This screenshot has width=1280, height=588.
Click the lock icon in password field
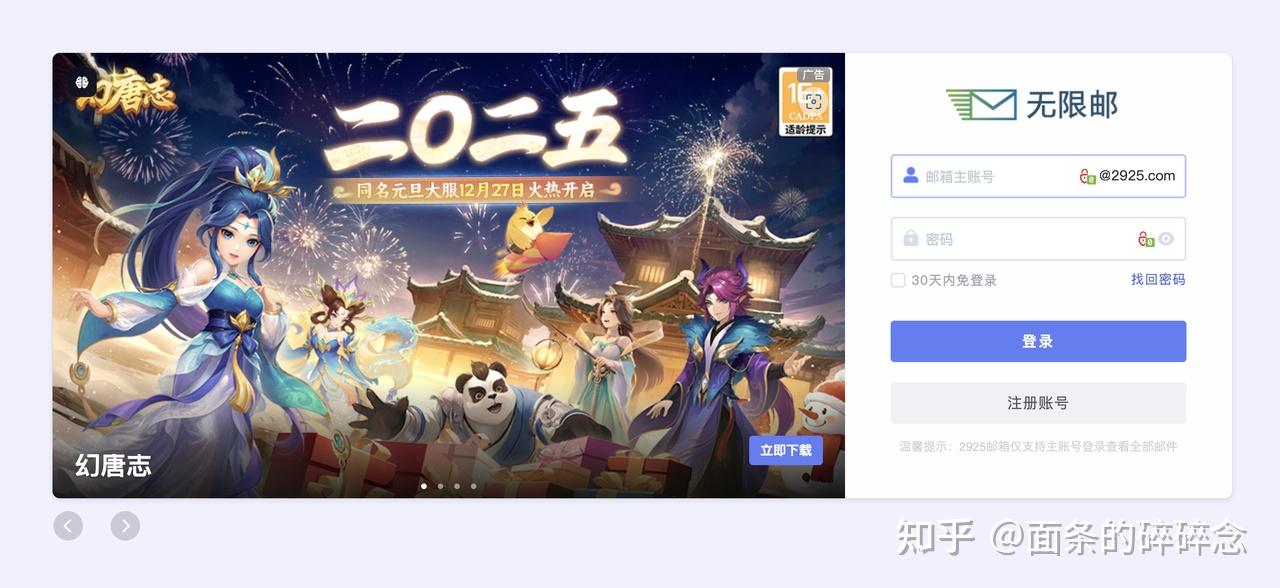point(910,238)
